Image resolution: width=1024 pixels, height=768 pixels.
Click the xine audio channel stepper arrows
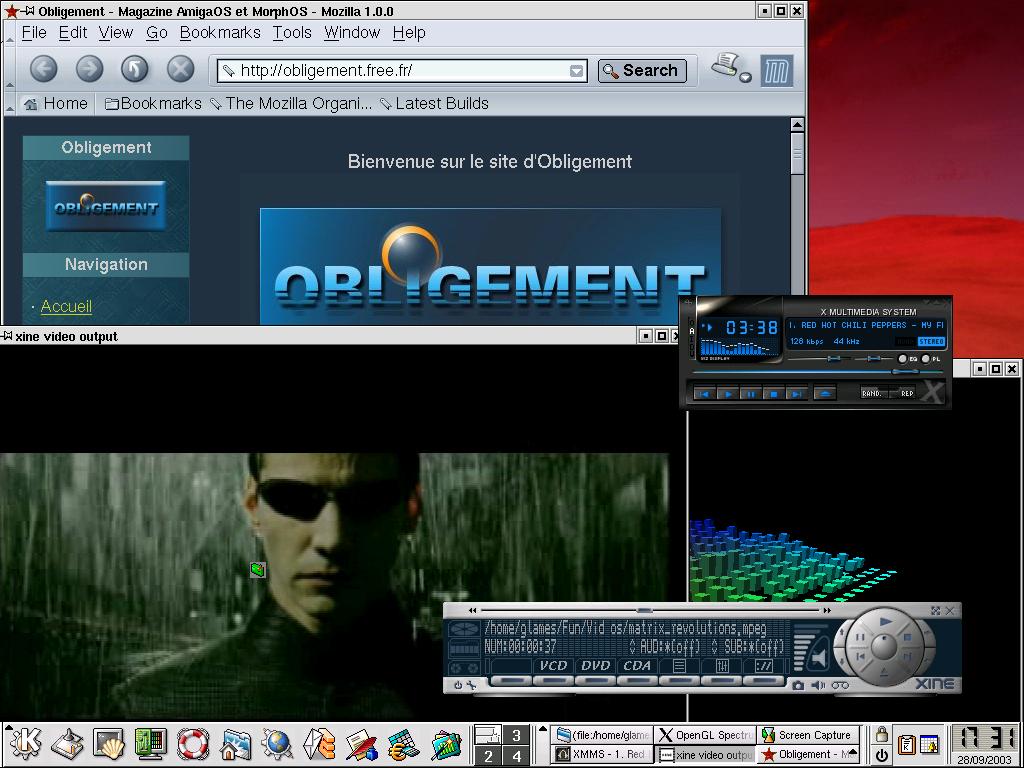(x=632, y=647)
